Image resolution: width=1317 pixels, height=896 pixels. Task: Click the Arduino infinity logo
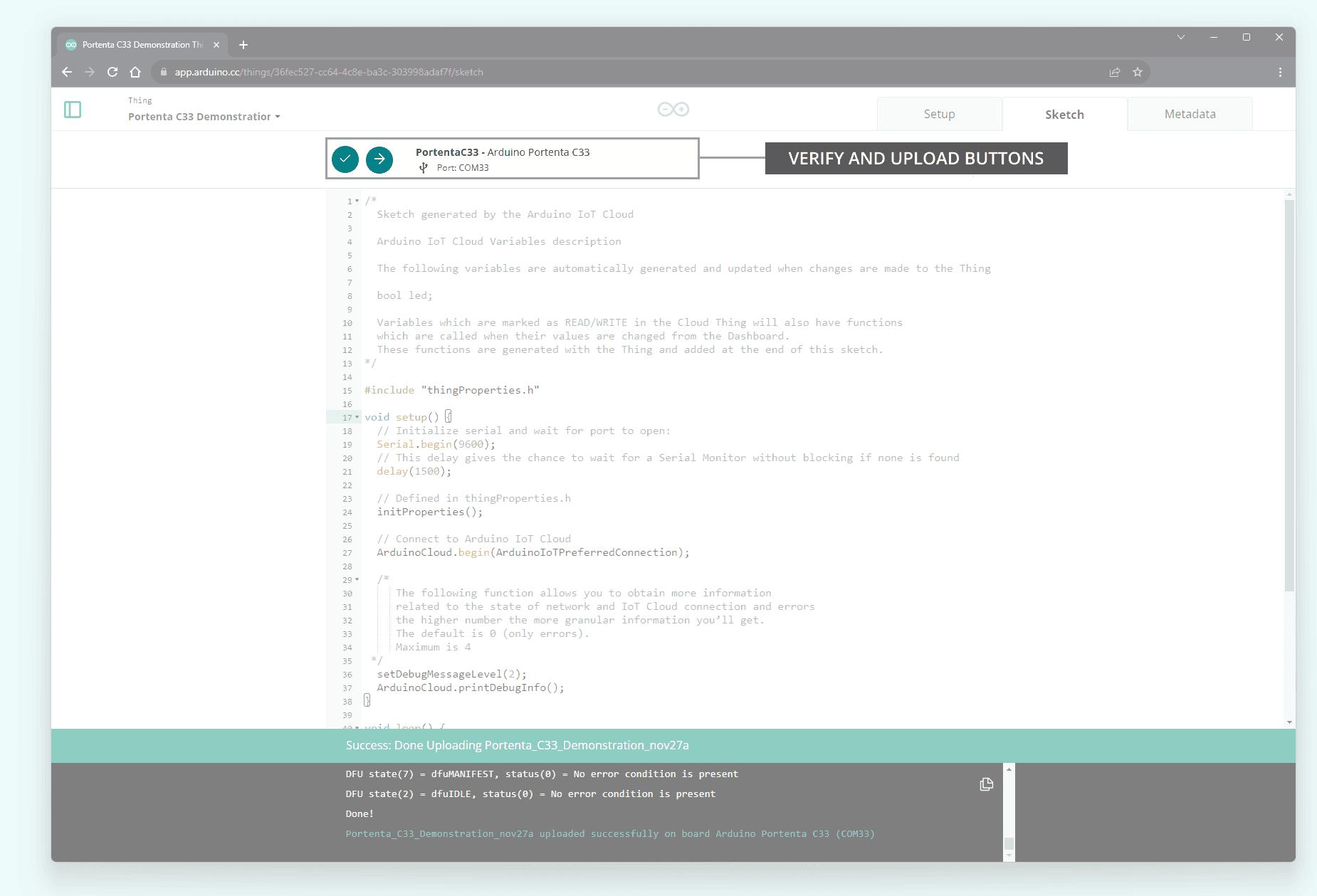pyautogui.click(x=673, y=110)
